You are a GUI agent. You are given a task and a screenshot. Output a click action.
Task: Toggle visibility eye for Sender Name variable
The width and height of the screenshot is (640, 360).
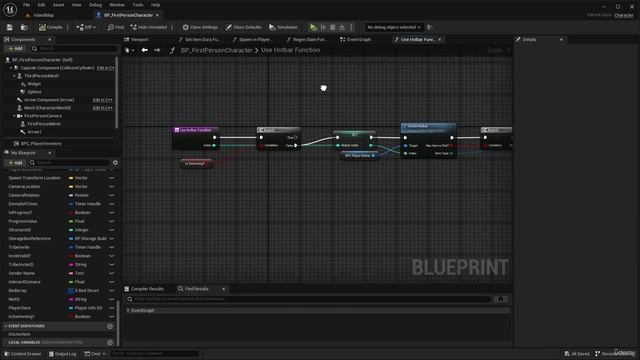tap(111, 273)
